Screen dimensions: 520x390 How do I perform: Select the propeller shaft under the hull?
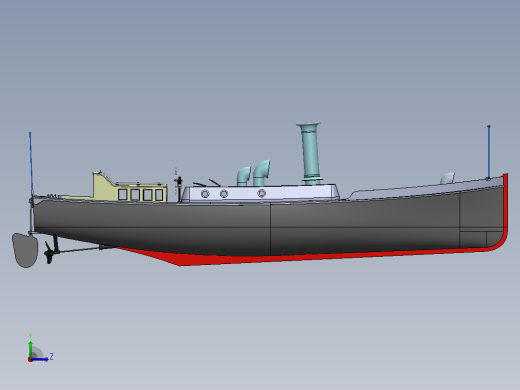coord(80,249)
